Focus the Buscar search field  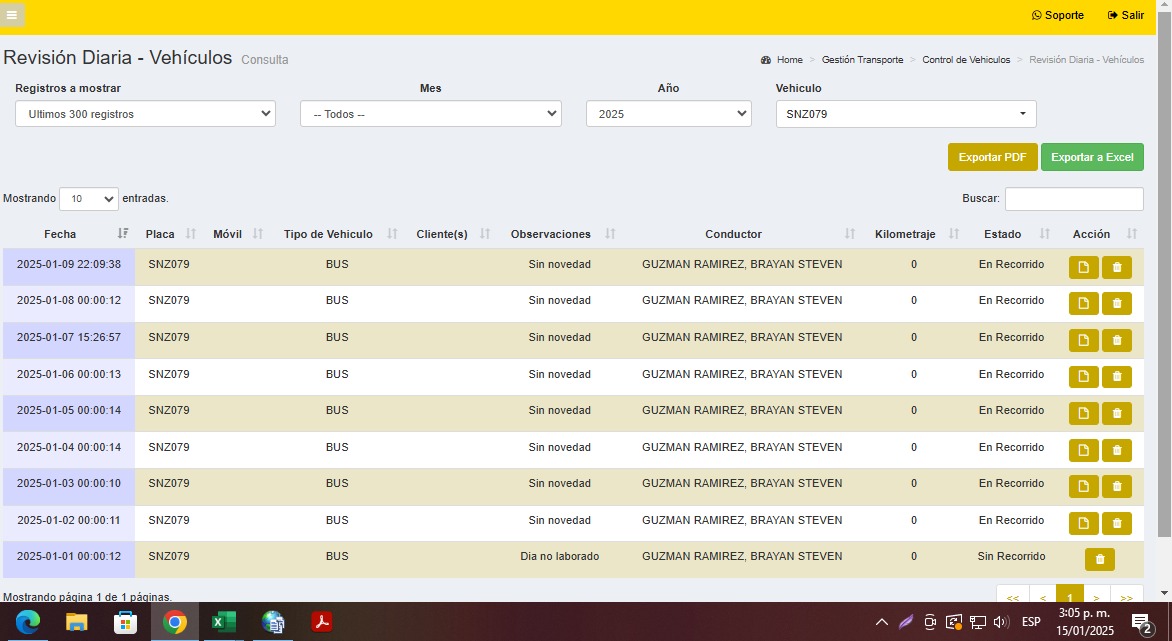click(x=1073, y=199)
